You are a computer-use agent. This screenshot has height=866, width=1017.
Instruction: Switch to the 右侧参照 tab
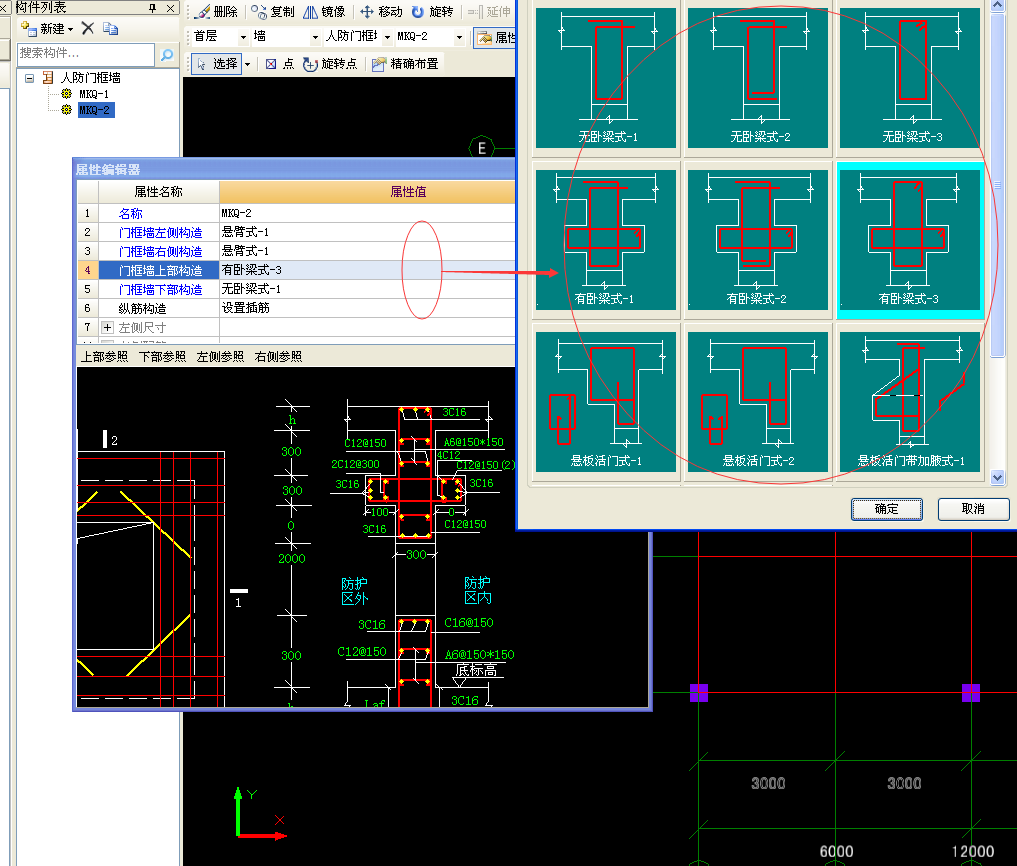[x=278, y=357]
